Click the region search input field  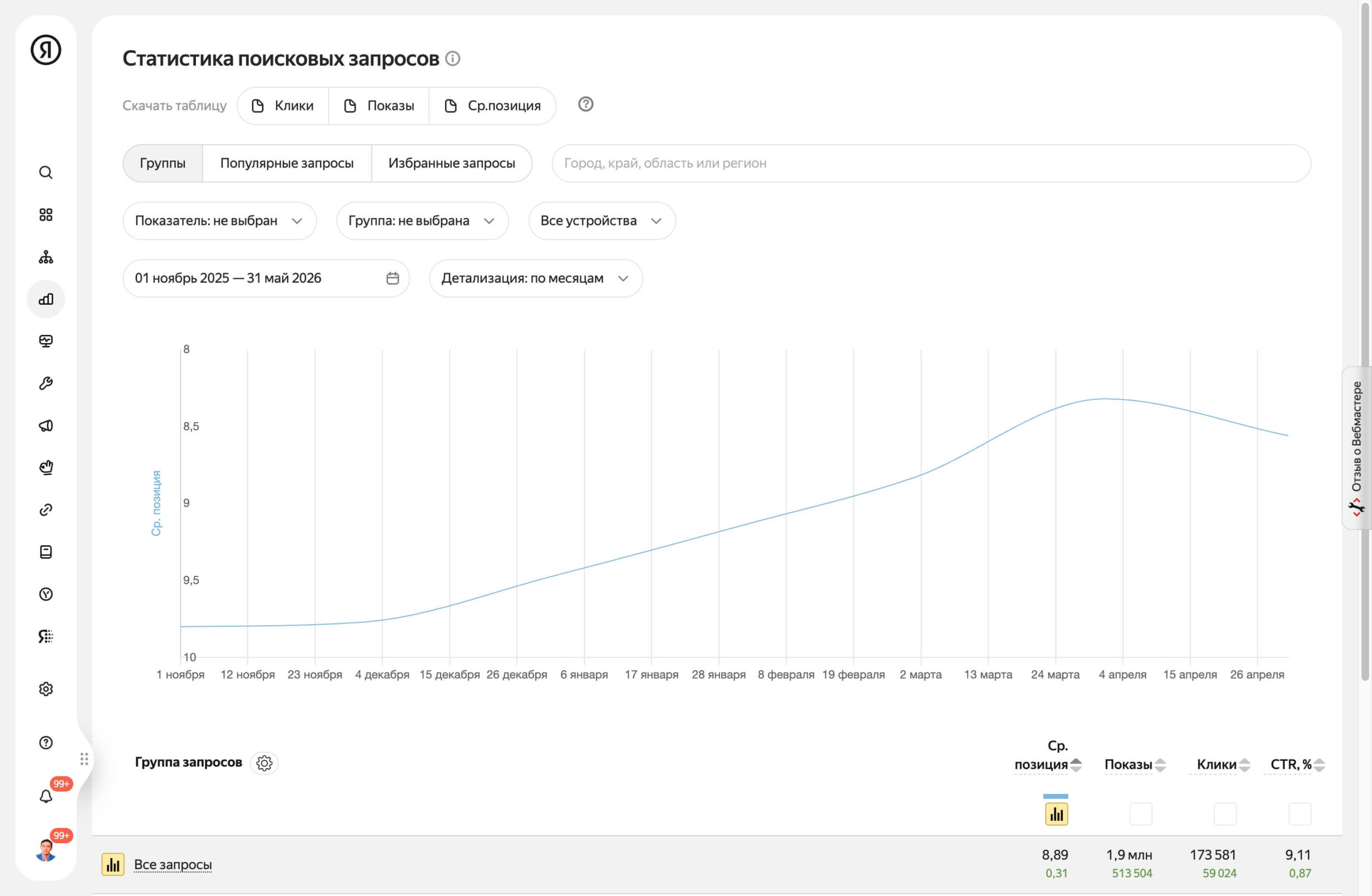(931, 163)
